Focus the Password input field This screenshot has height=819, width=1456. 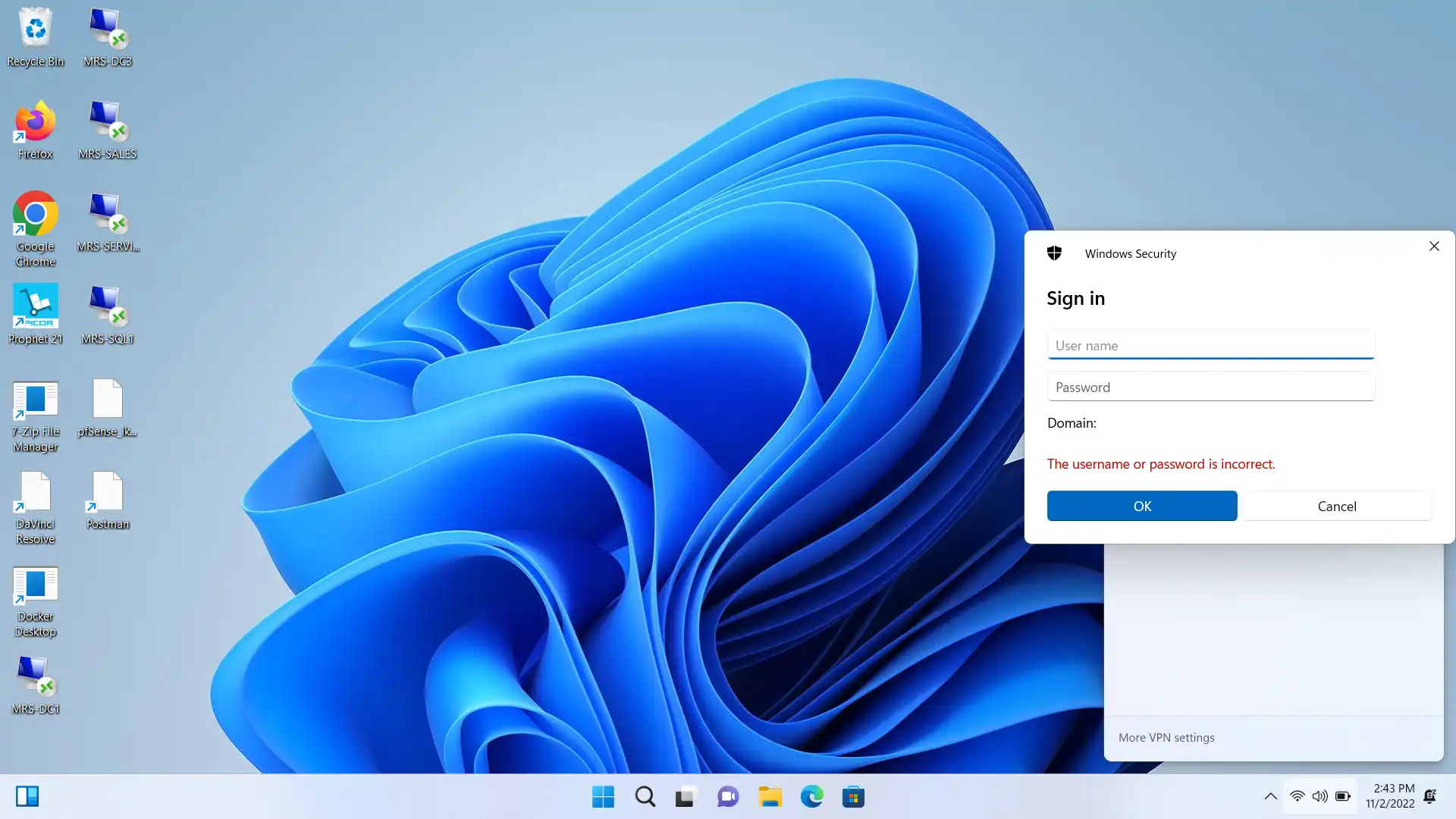(x=1210, y=387)
